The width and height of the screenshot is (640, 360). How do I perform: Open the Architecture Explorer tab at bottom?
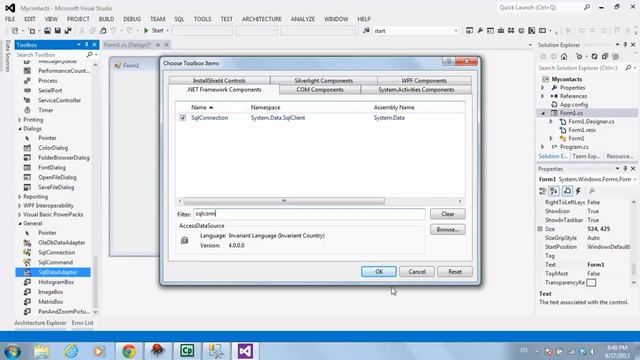coord(40,323)
